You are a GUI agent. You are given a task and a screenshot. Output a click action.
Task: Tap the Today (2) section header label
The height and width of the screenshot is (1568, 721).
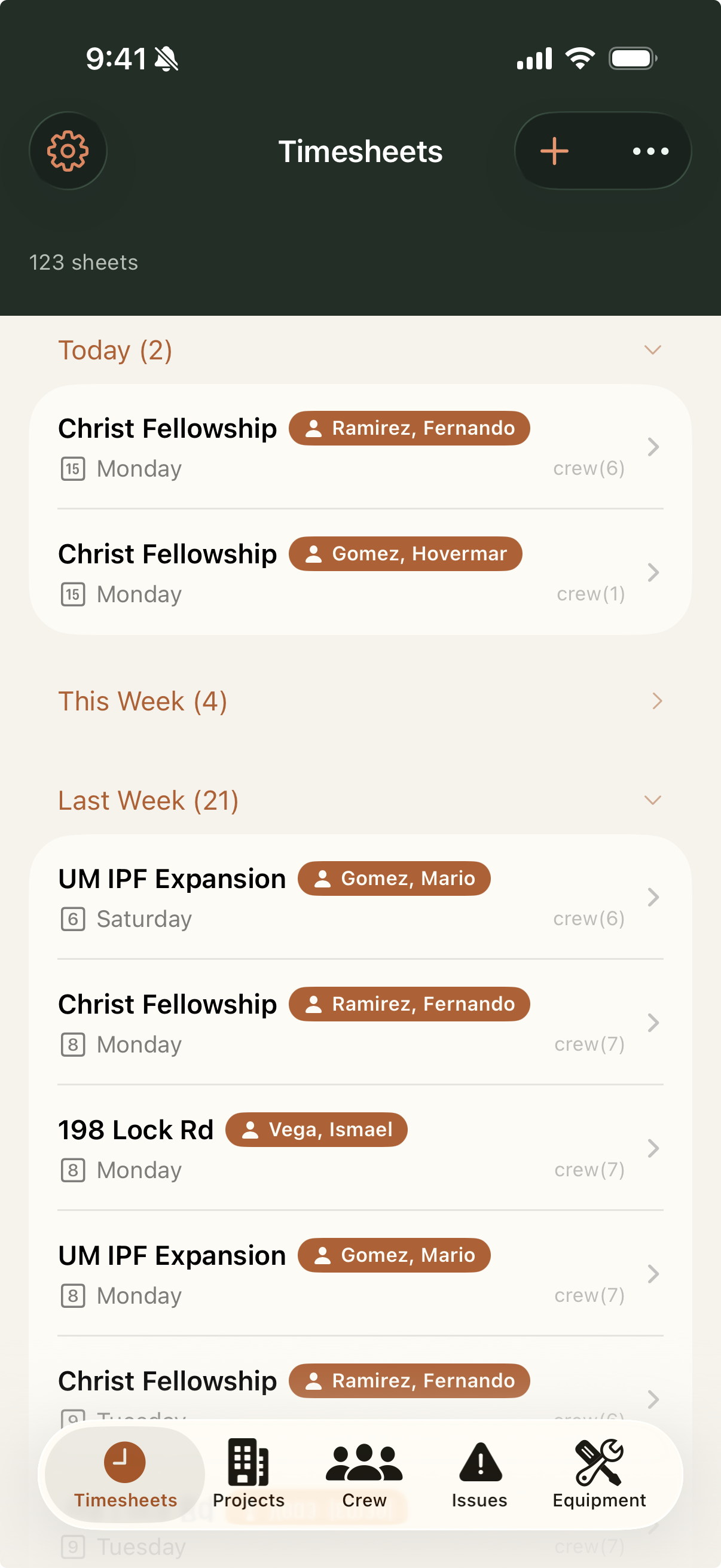(115, 350)
